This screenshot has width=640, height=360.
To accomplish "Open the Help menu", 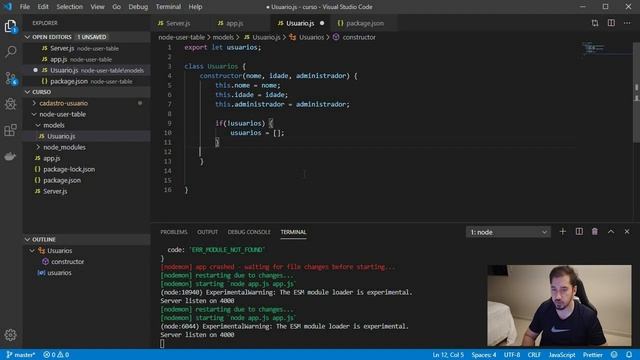I will (x=195, y=7).
